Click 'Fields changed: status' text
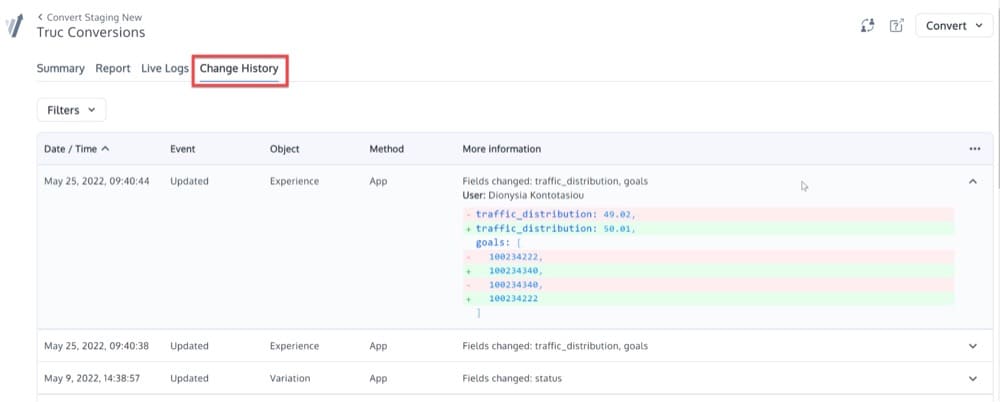The height and width of the screenshot is (402, 1000). (512, 378)
